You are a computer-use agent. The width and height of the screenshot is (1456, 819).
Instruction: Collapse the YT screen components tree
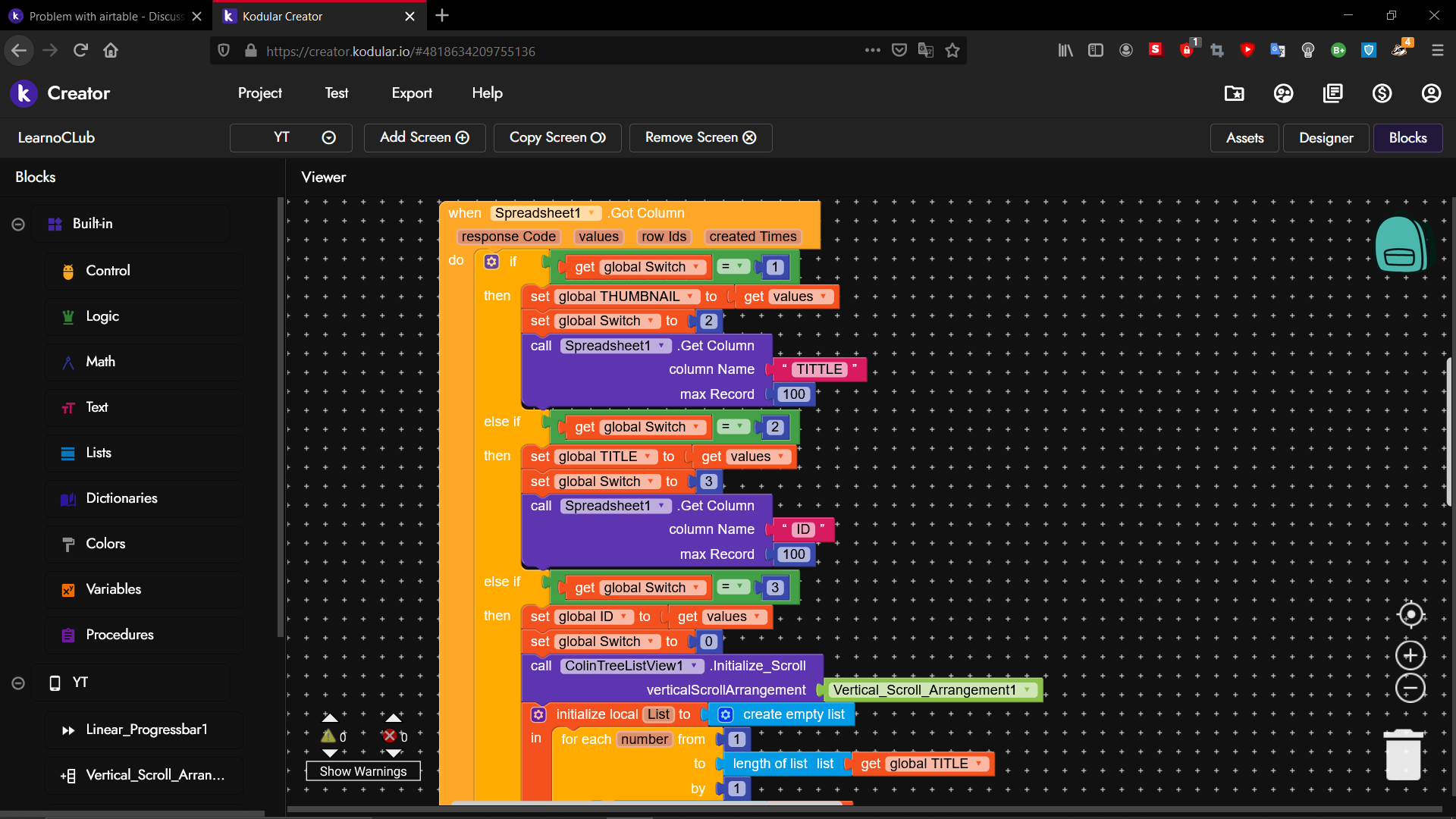coord(18,683)
